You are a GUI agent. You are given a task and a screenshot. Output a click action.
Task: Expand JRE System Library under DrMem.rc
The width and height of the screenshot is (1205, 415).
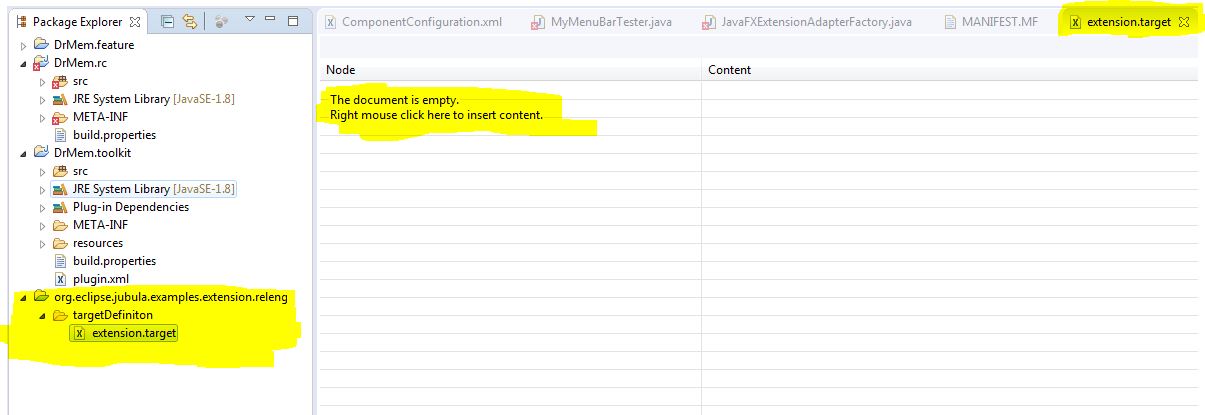[43, 99]
